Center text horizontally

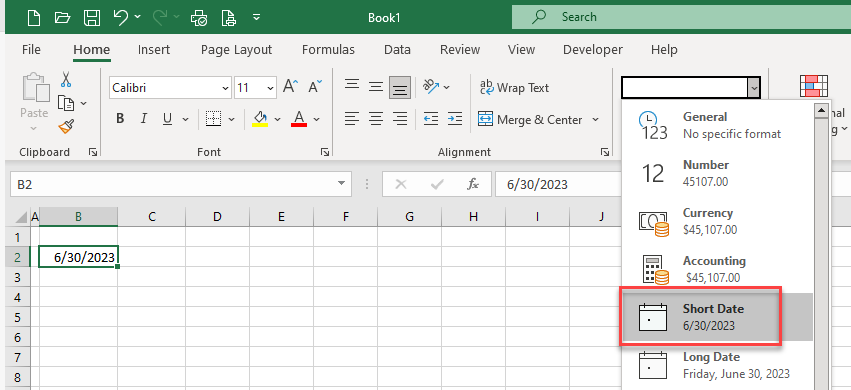click(x=376, y=118)
